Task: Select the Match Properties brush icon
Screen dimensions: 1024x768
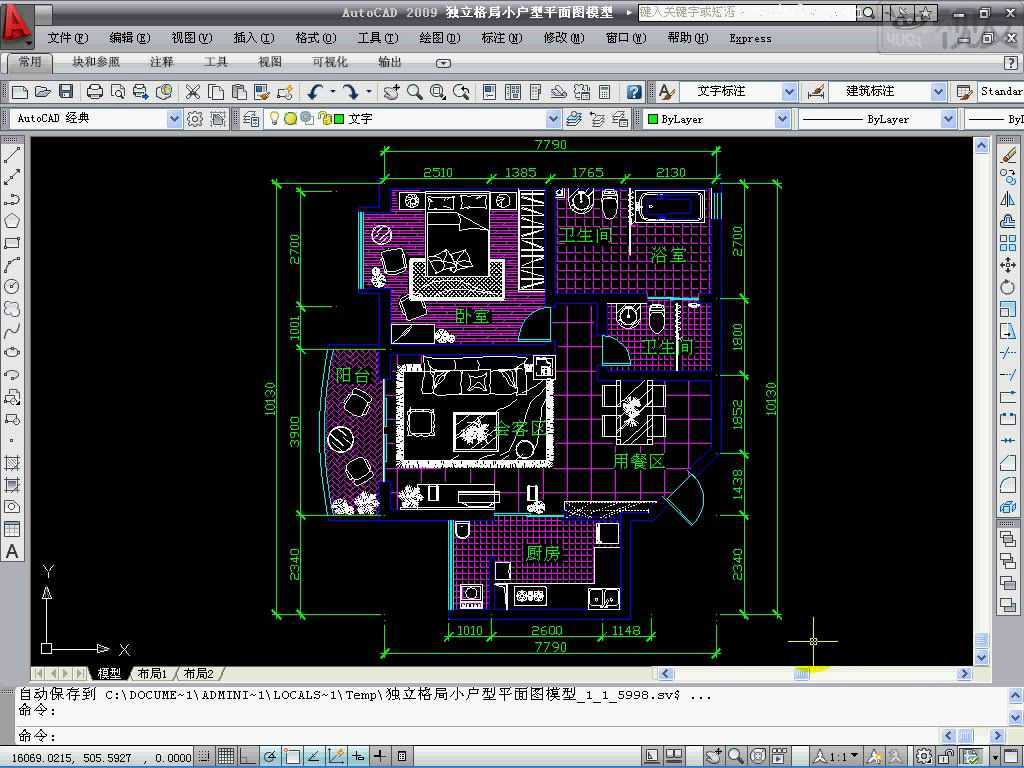Action: pyautogui.click(x=262, y=92)
